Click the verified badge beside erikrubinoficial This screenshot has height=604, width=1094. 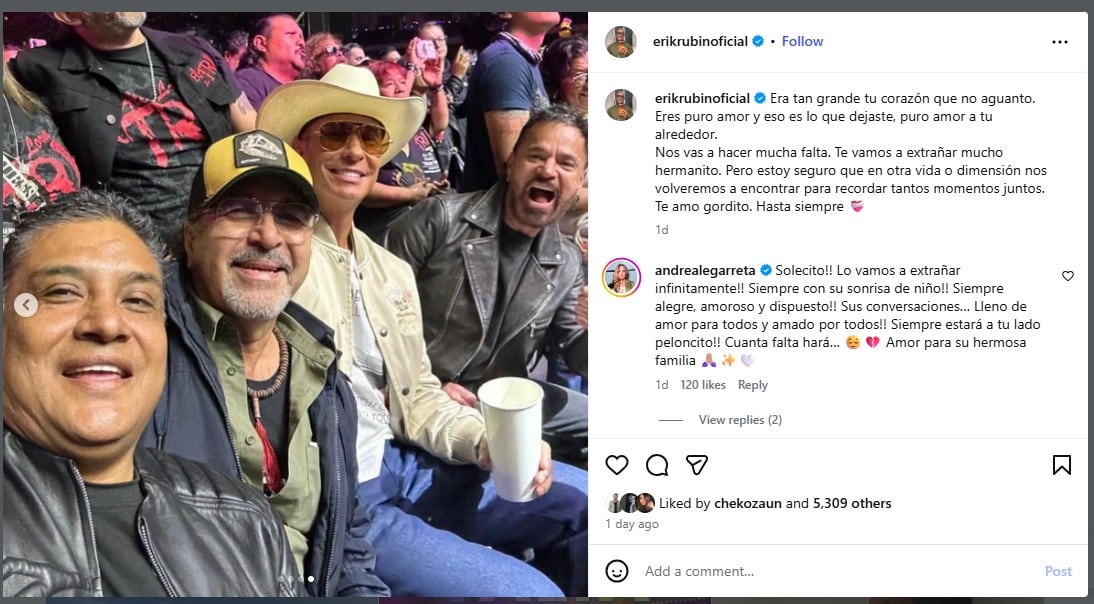click(759, 41)
